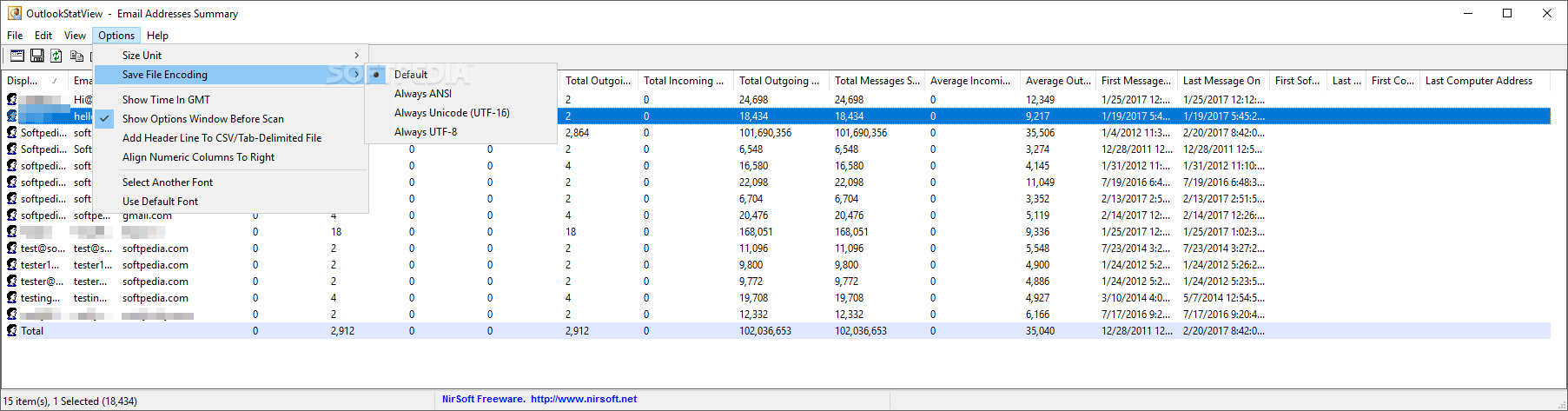Click the contact icon beside testing...
Image resolution: width=1568 pixels, height=411 pixels.
click(x=12, y=298)
